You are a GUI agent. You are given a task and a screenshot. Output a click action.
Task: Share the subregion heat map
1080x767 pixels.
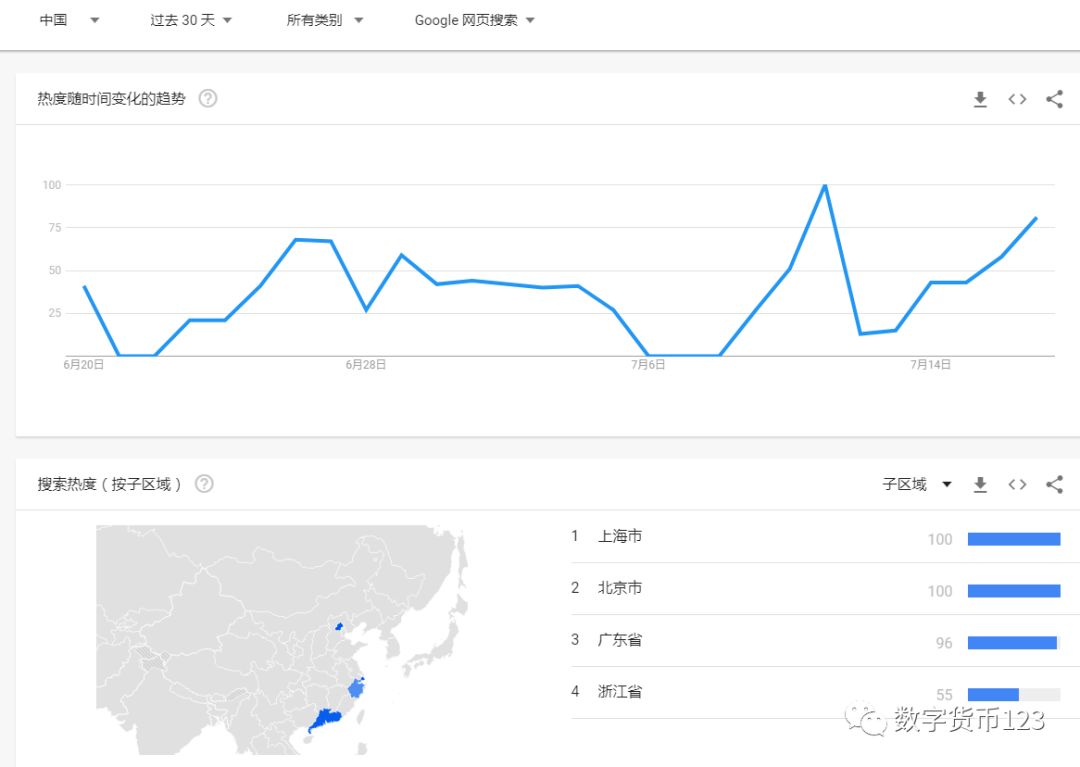click(x=1054, y=484)
